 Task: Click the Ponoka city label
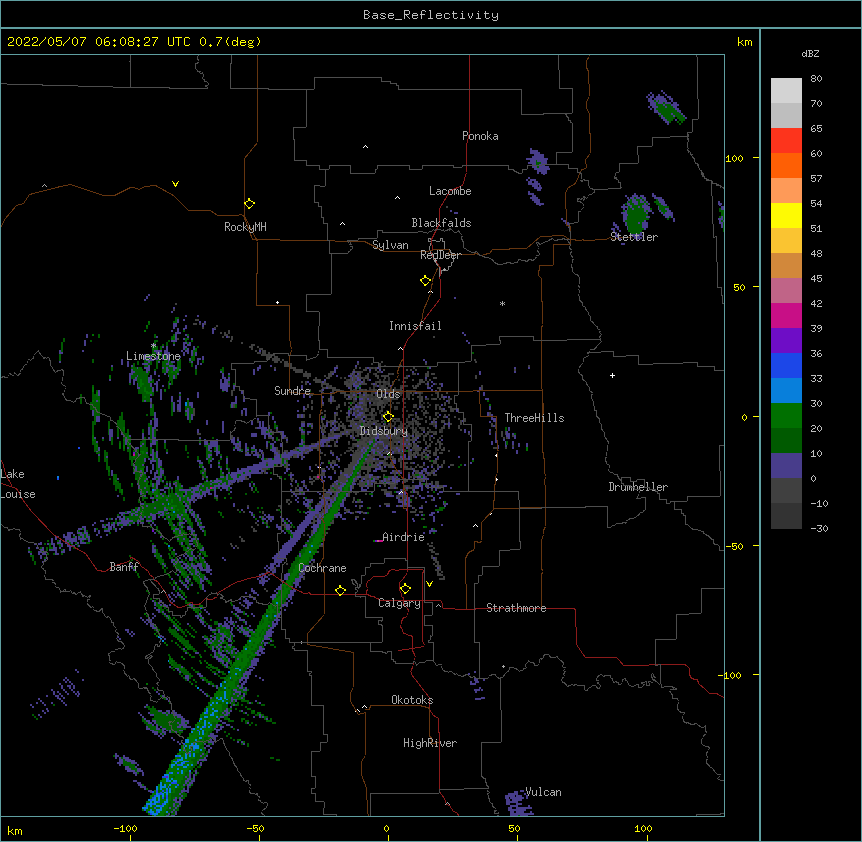click(x=480, y=136)
